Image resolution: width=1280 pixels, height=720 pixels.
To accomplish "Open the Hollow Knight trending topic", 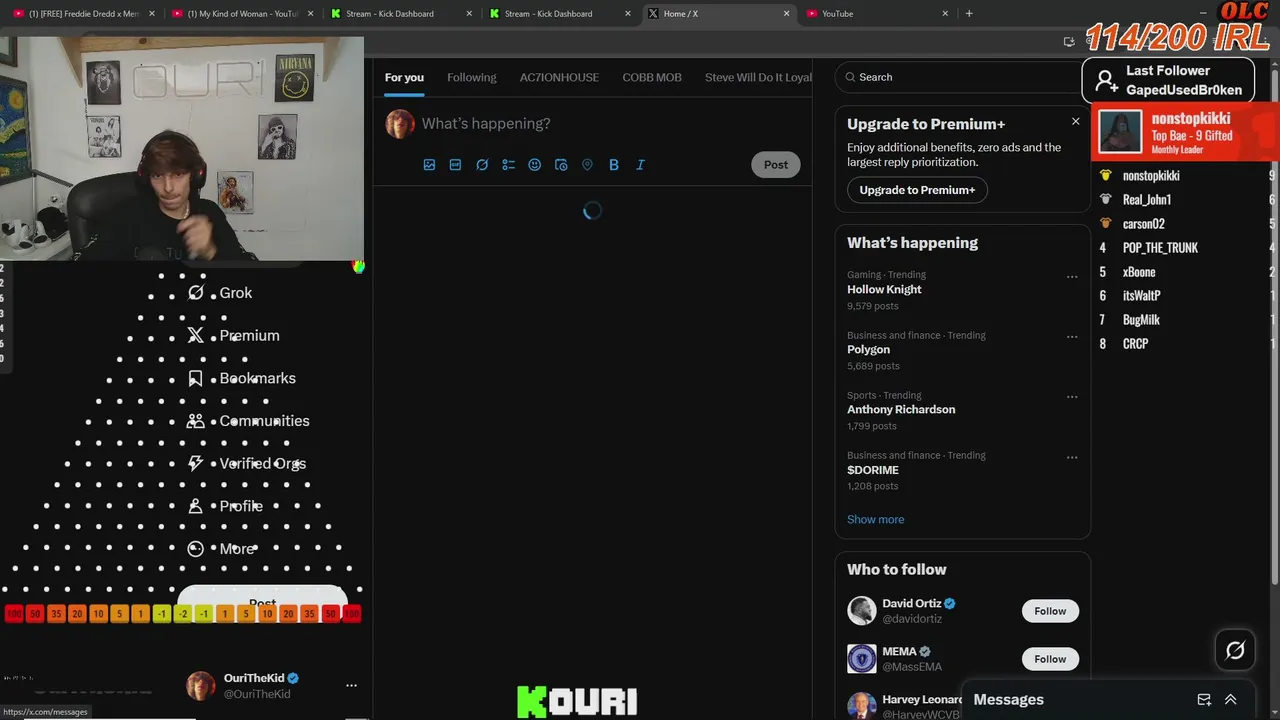I will point(884,290).
